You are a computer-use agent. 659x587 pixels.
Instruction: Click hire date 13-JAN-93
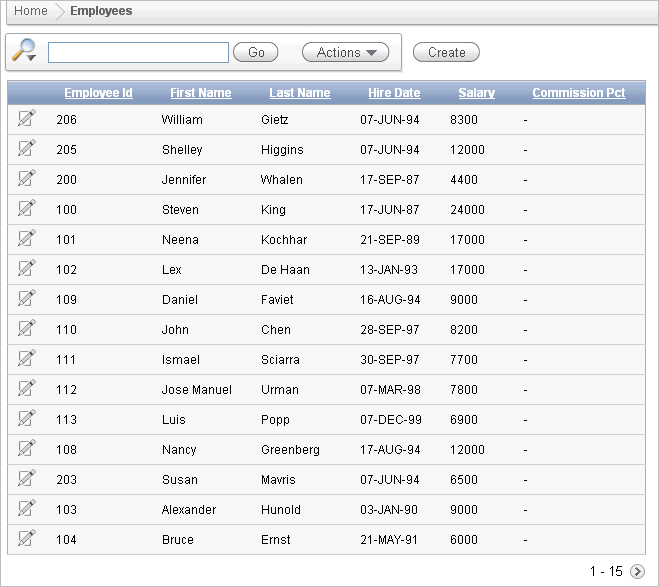389,270
